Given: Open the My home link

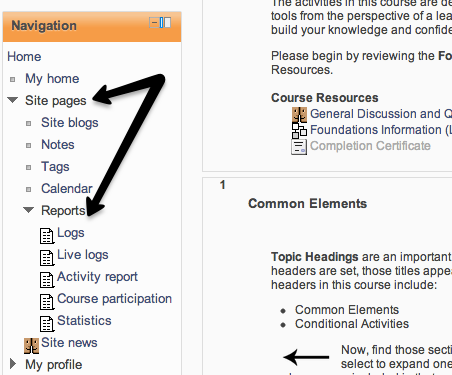Looking at the screenshot, I should (x=52, y=79).
